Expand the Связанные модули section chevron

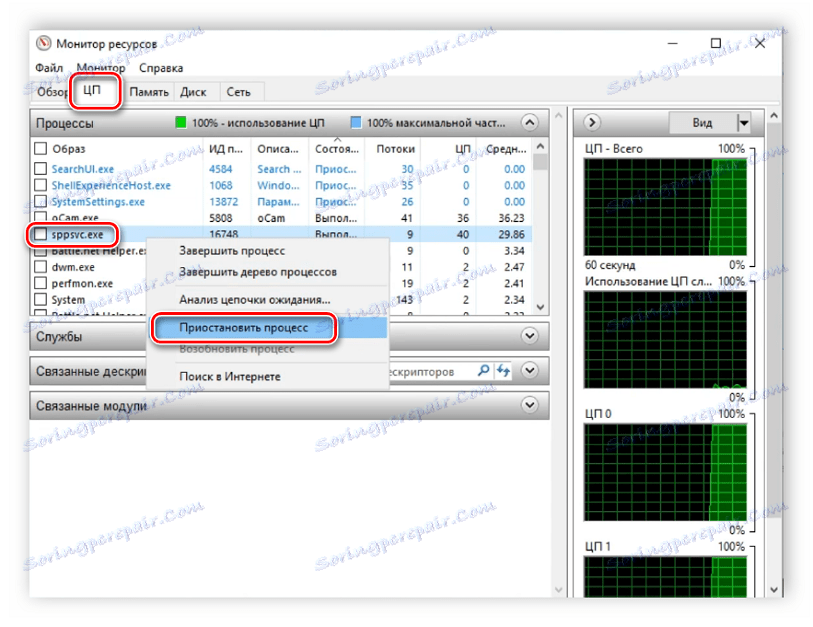529,405
